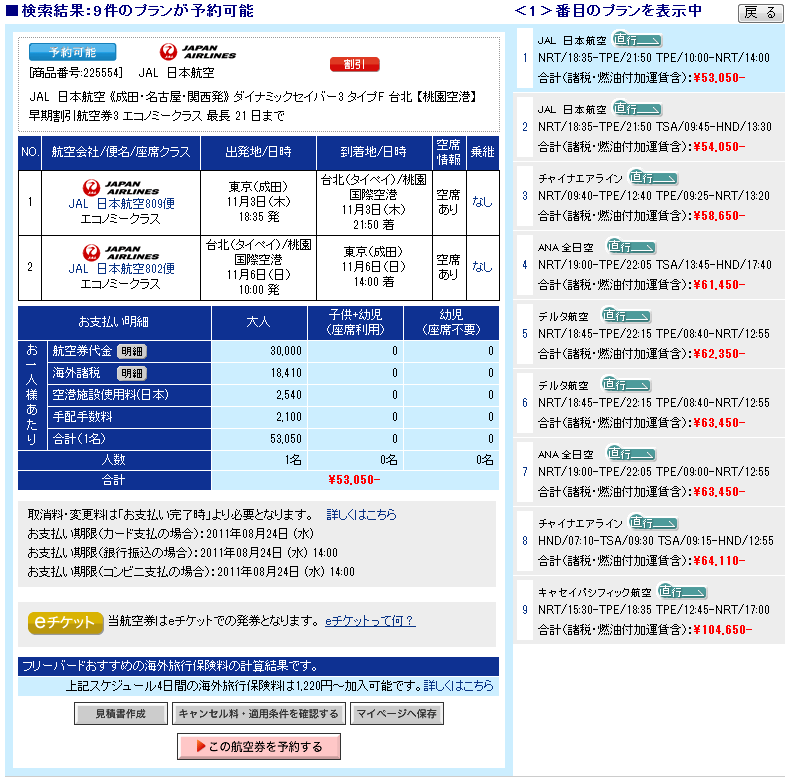792x777 pixels.
Task: Open the JAL 日本航空809便 flight link
Action: 121,204
